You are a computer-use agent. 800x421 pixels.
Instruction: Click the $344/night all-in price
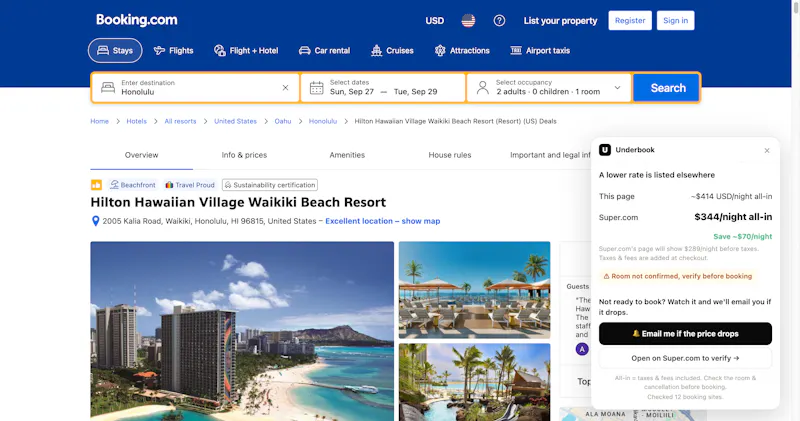tap(733, 217)
